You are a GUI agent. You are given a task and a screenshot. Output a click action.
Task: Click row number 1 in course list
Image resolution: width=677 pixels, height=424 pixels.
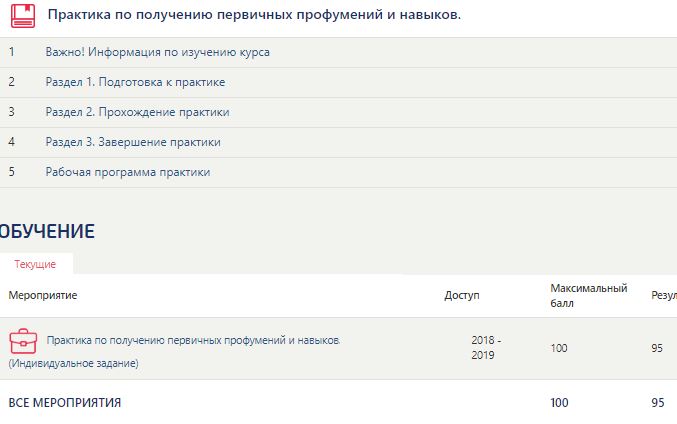[x=12, y=52]
